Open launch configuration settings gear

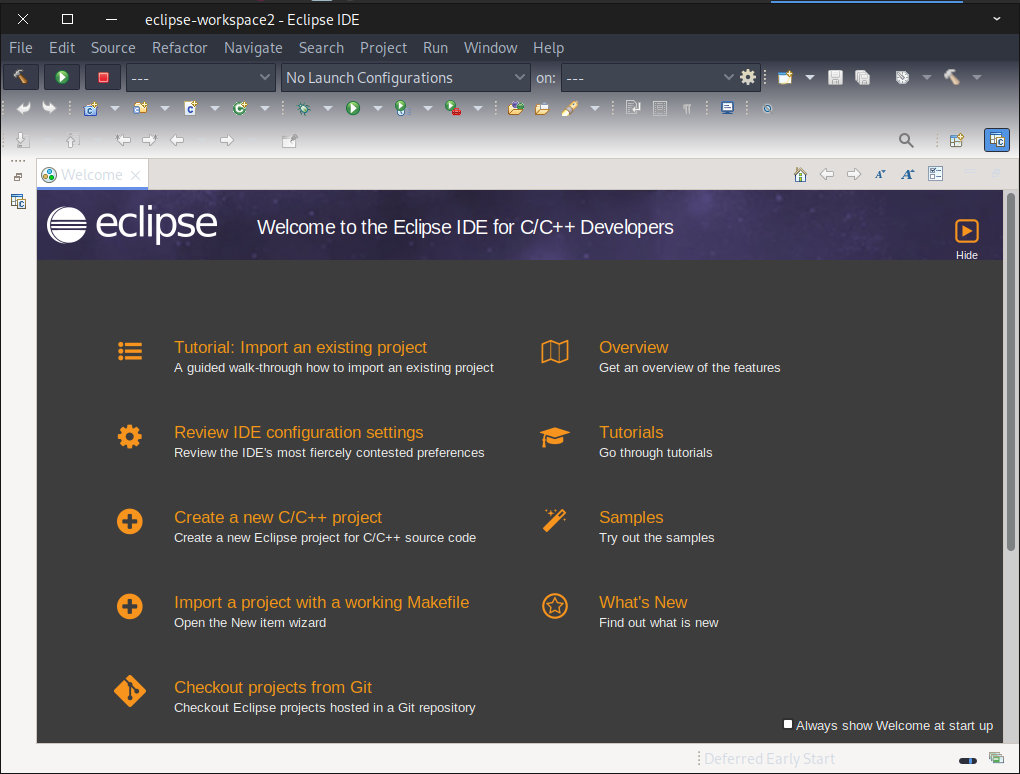point(748,77)
